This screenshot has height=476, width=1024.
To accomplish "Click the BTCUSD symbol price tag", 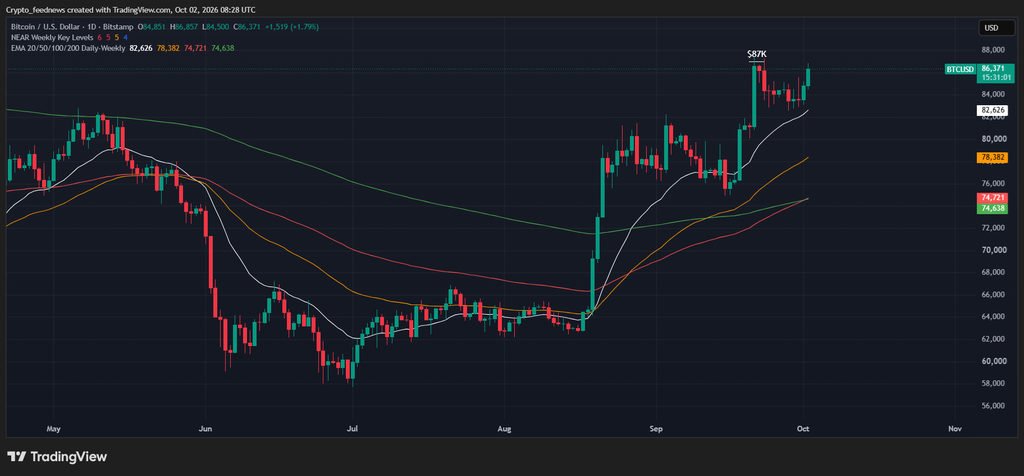I will [x=960, y=69].
